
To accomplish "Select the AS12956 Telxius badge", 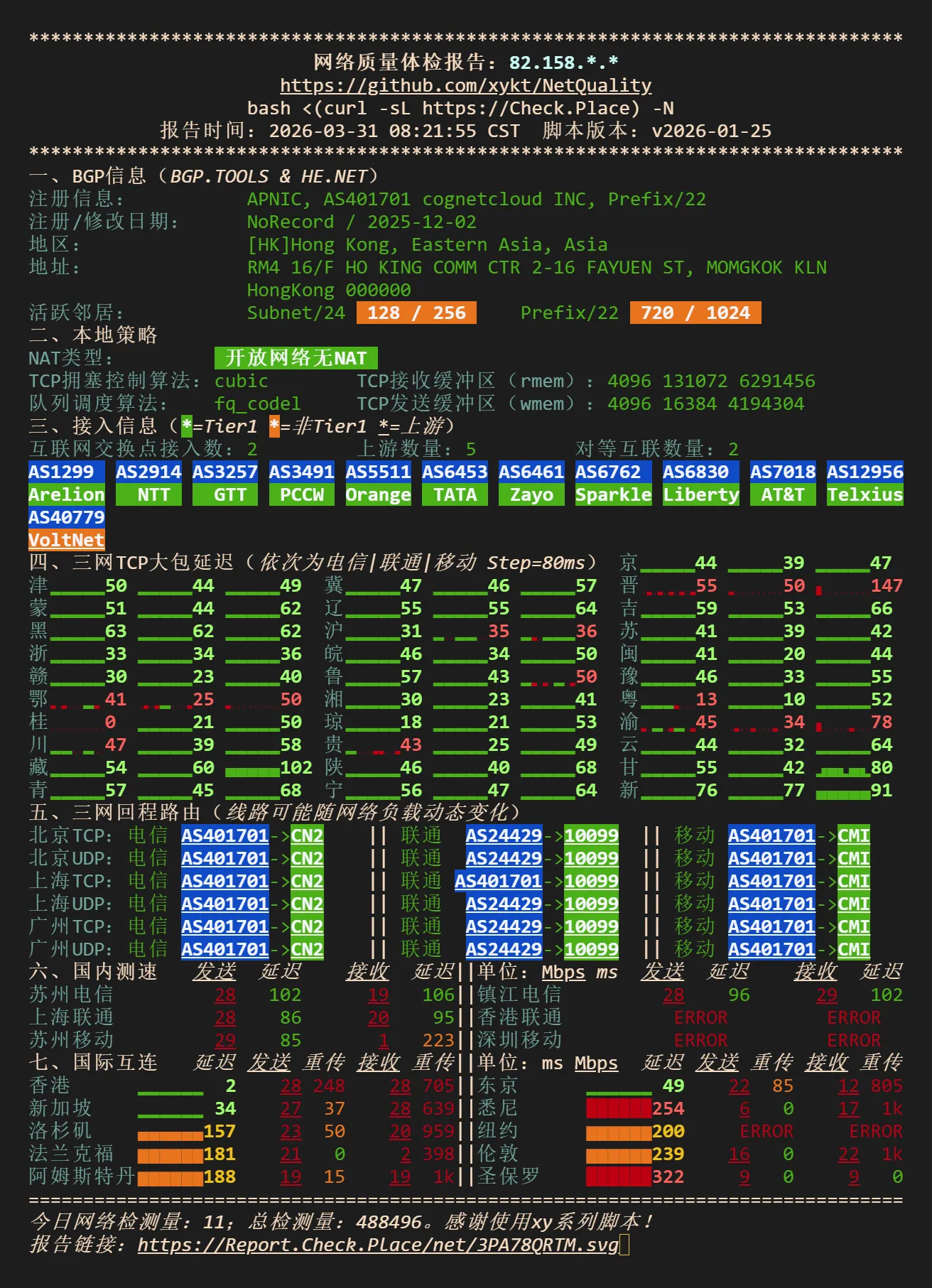I will click(x=865, y=483).
